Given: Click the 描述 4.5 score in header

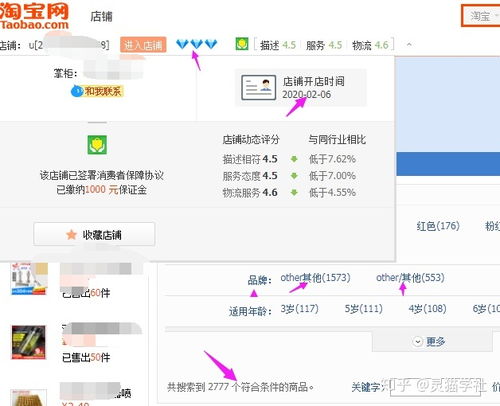Looking at the screenshot, I should click(278, 45).
